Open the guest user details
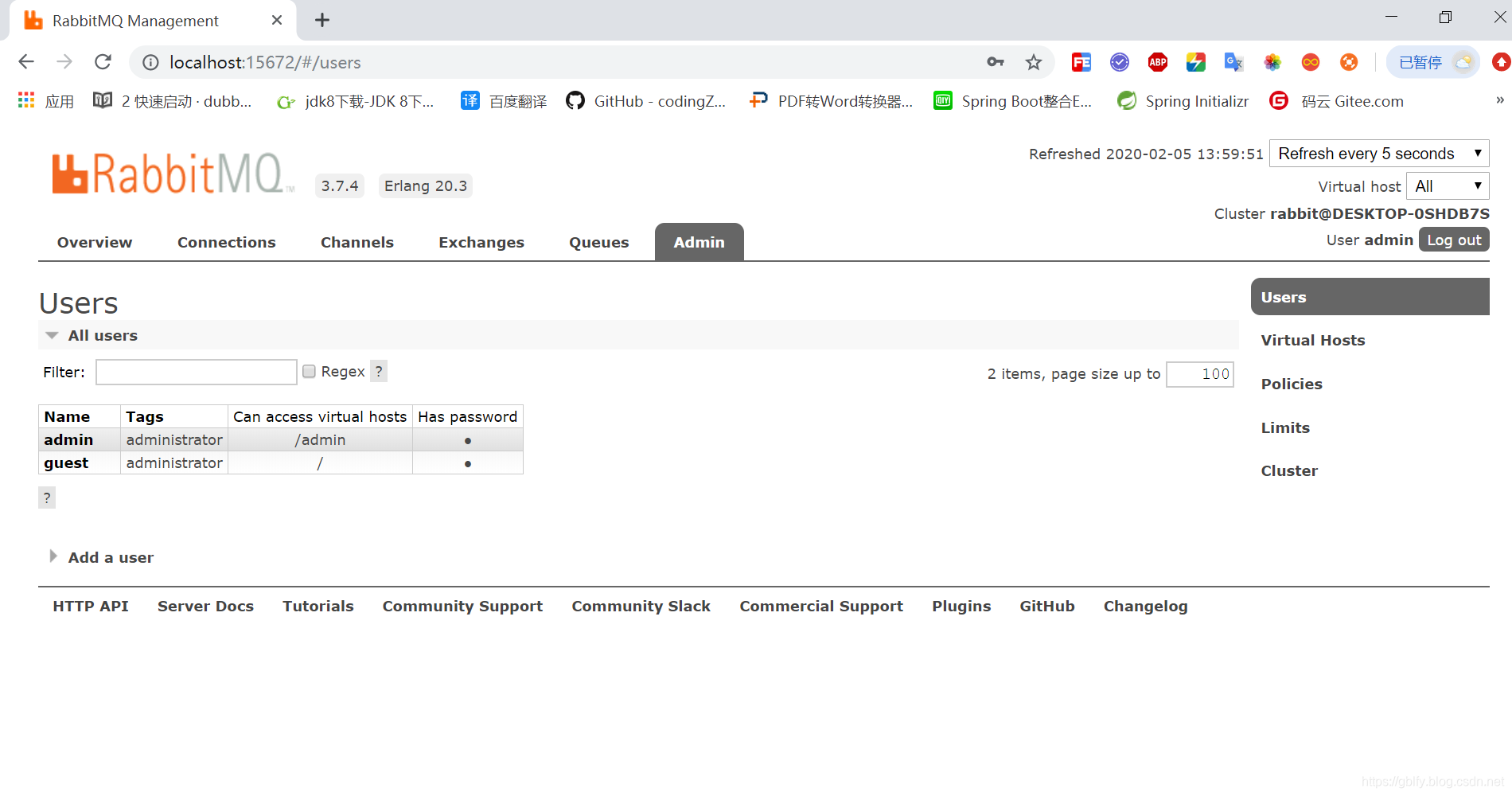The height and width of the screenshot is (796, 1512). tap(66, 462)
